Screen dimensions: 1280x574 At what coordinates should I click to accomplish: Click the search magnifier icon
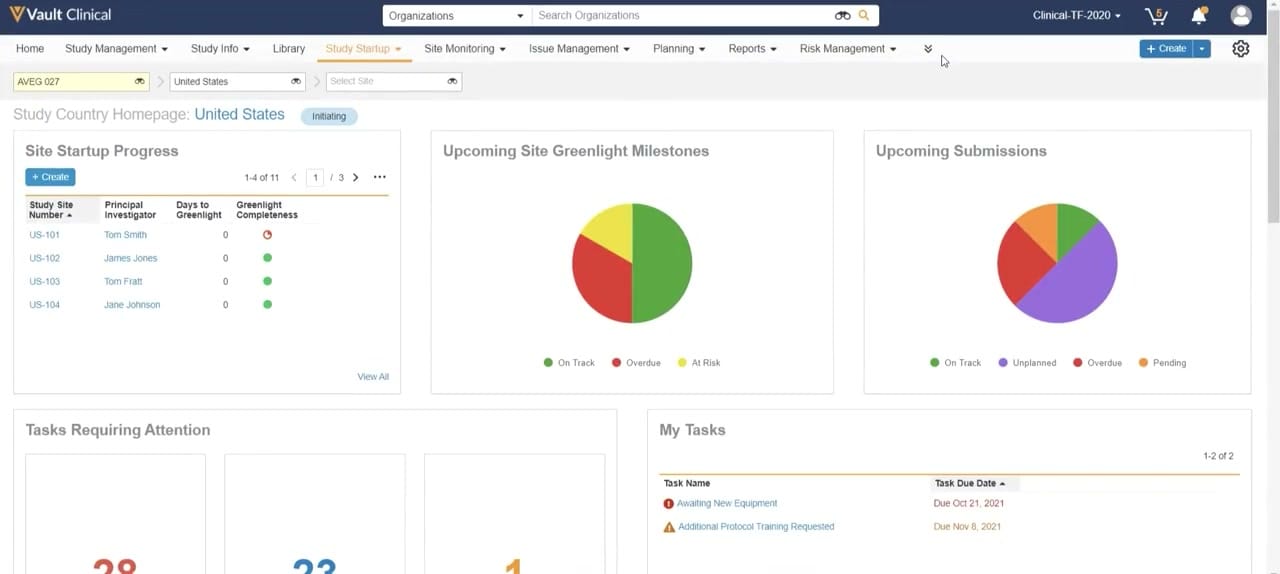[864, 16]
